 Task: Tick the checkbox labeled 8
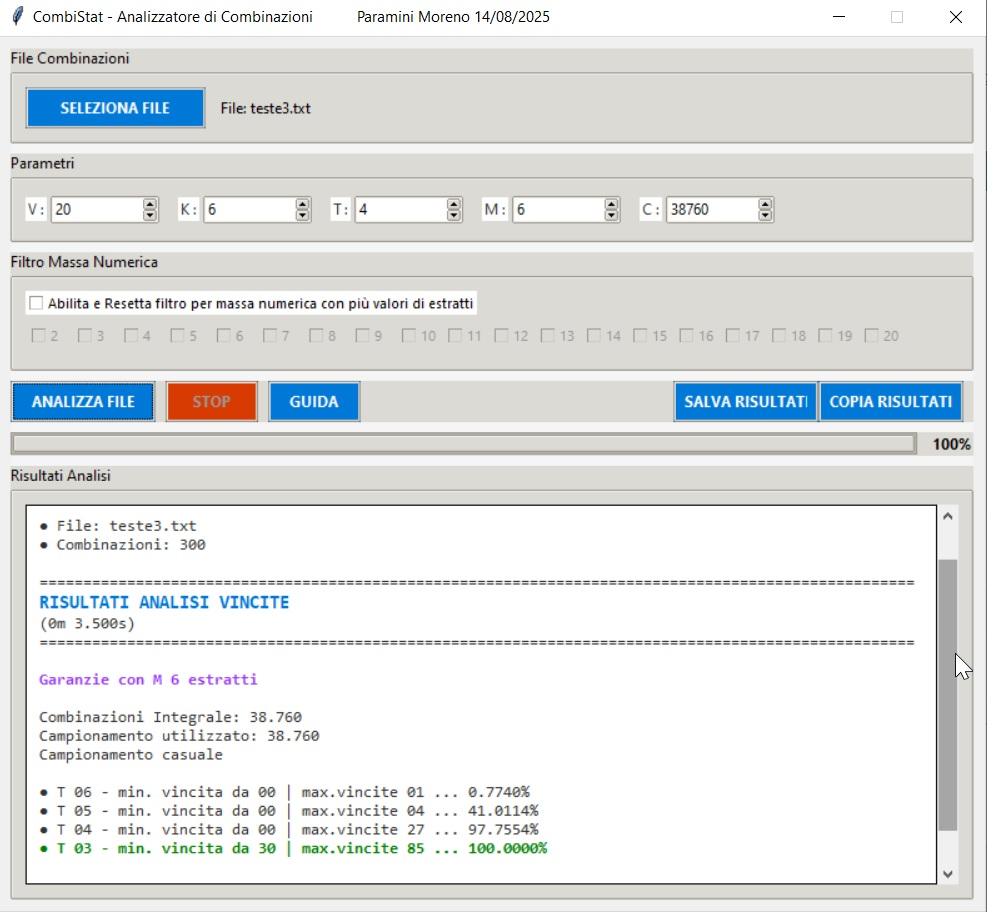pos(315,337)
